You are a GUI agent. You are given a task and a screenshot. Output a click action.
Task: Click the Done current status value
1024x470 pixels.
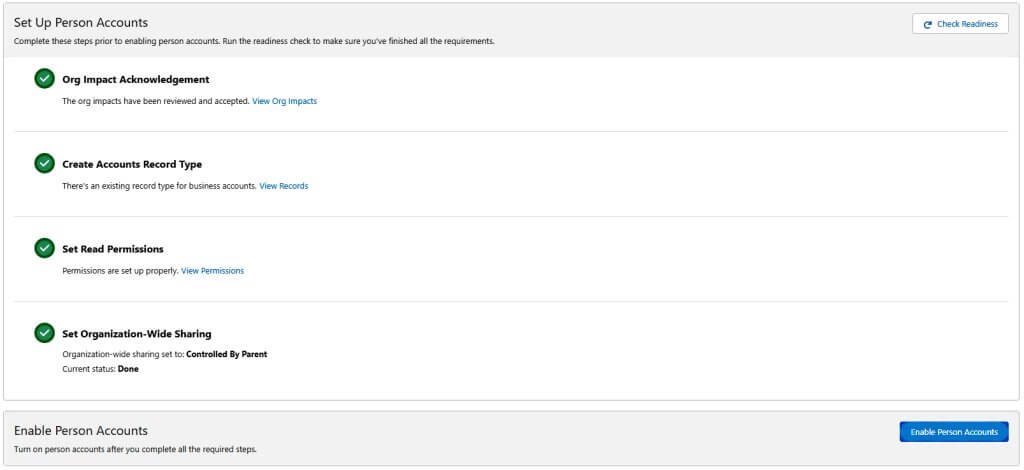pos(128,369)
